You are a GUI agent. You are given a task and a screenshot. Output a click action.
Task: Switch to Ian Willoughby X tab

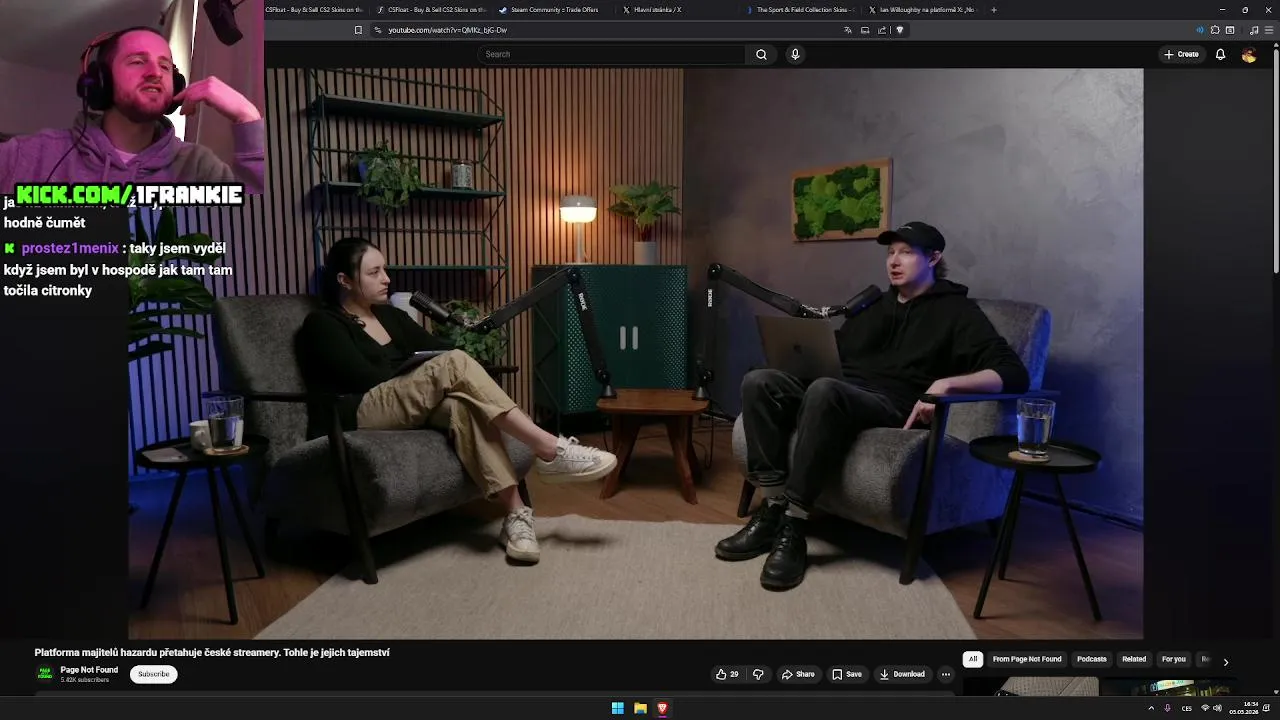point(924,10)
